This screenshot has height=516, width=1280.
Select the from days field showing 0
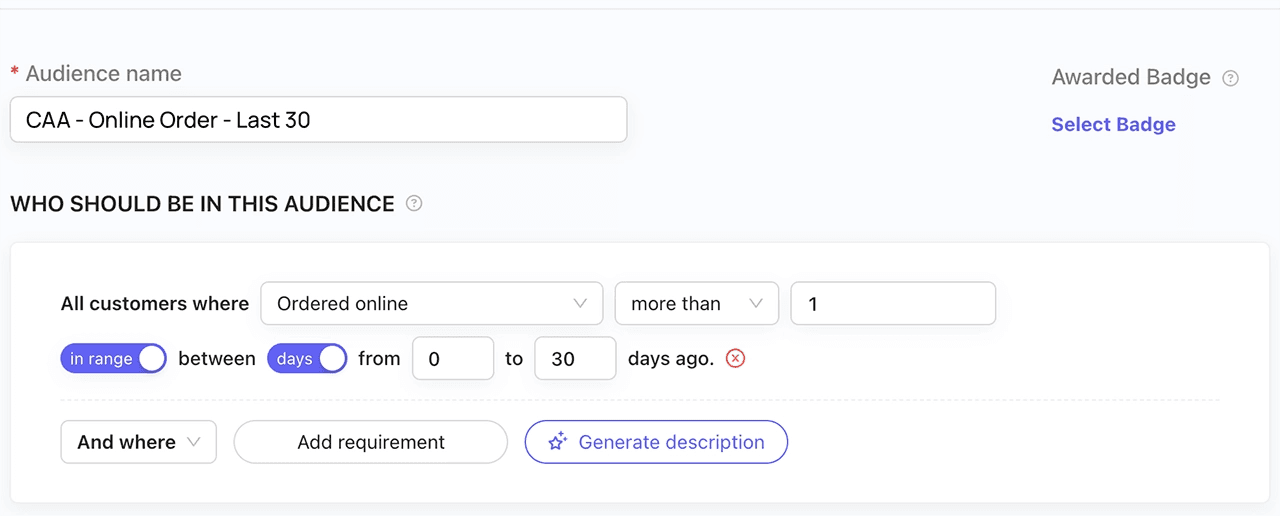click(453, 359)
